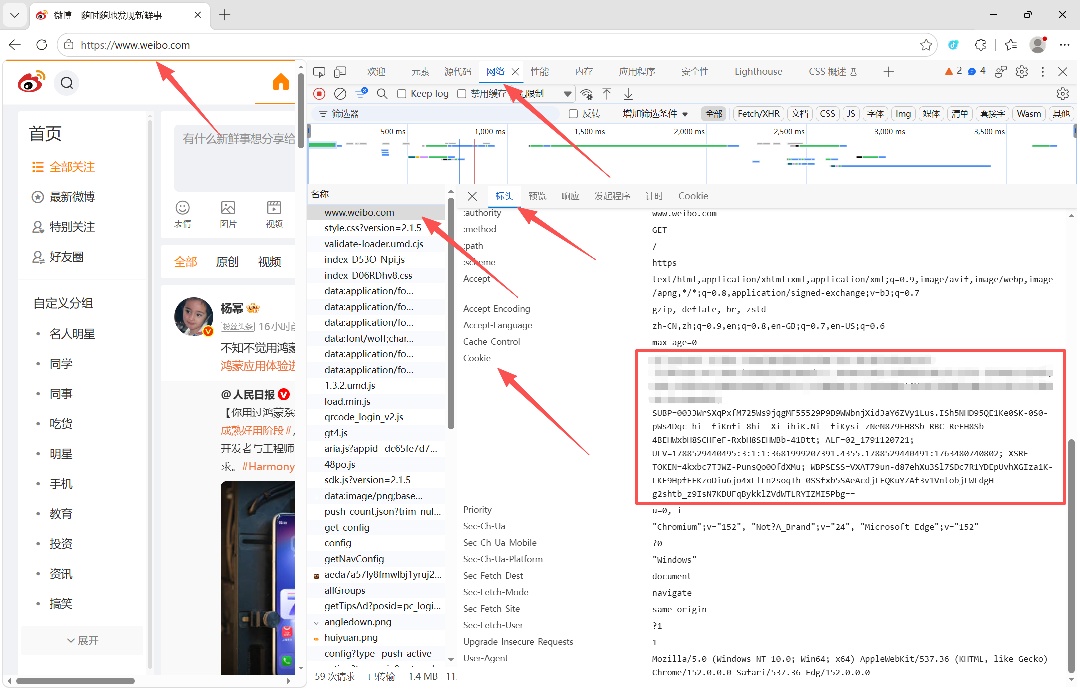Click the emoji (表情) icon in composer
The height and width of the screenshot is (690, 1080).
tap(183, 208)
